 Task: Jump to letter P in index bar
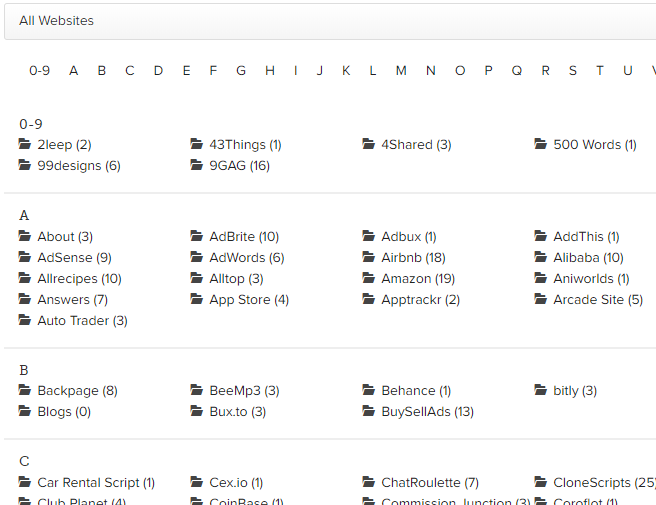488,71
